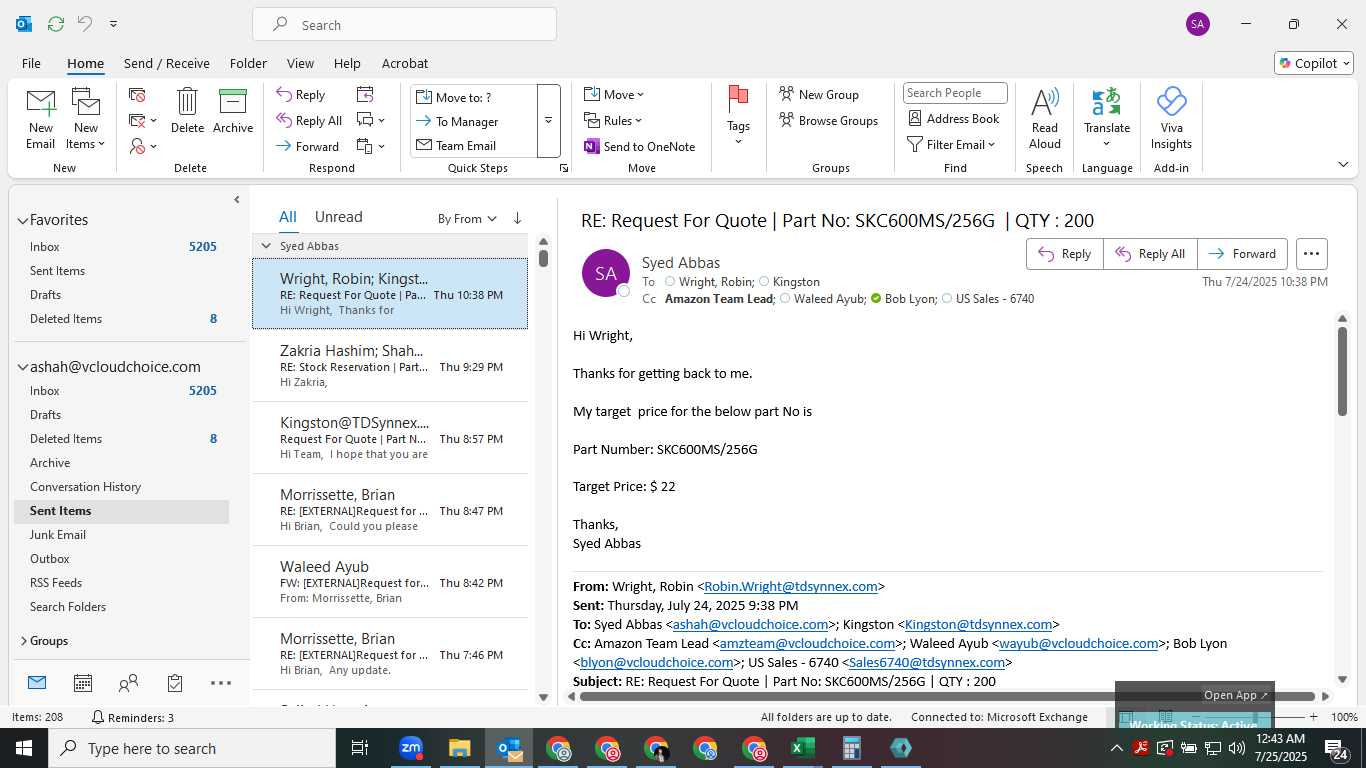The width and height of the screenshot is (1366, 768).
Task: Open Translate options
Action: [x=1106, y=118]
